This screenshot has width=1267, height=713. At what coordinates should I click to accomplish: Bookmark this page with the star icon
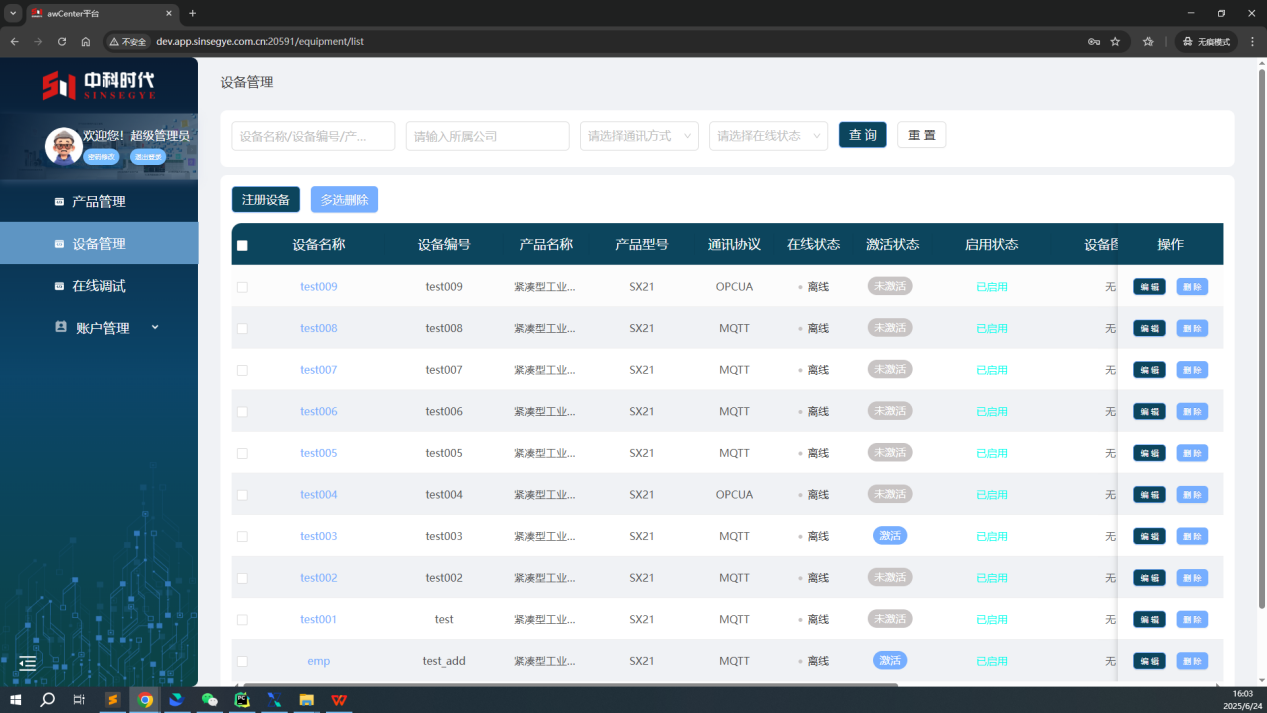(x=1115, y=42)
